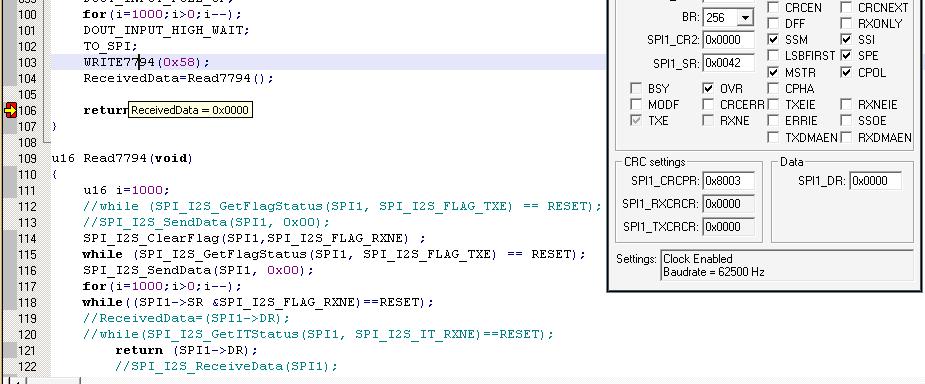Toggle the CPOL checkbox
This screenshot has height=384, width=925.
coord(847,73)
